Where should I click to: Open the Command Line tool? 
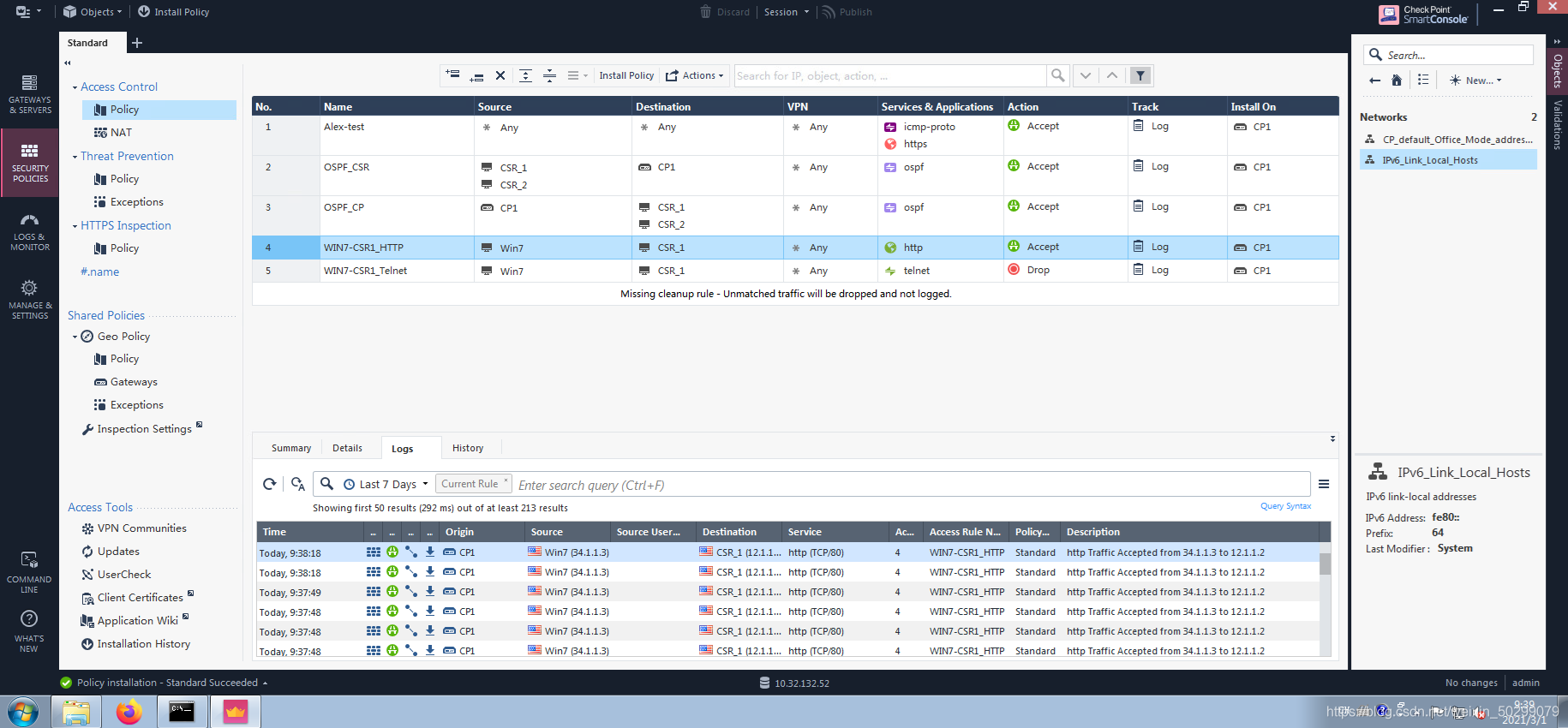[x=29, y=572]
